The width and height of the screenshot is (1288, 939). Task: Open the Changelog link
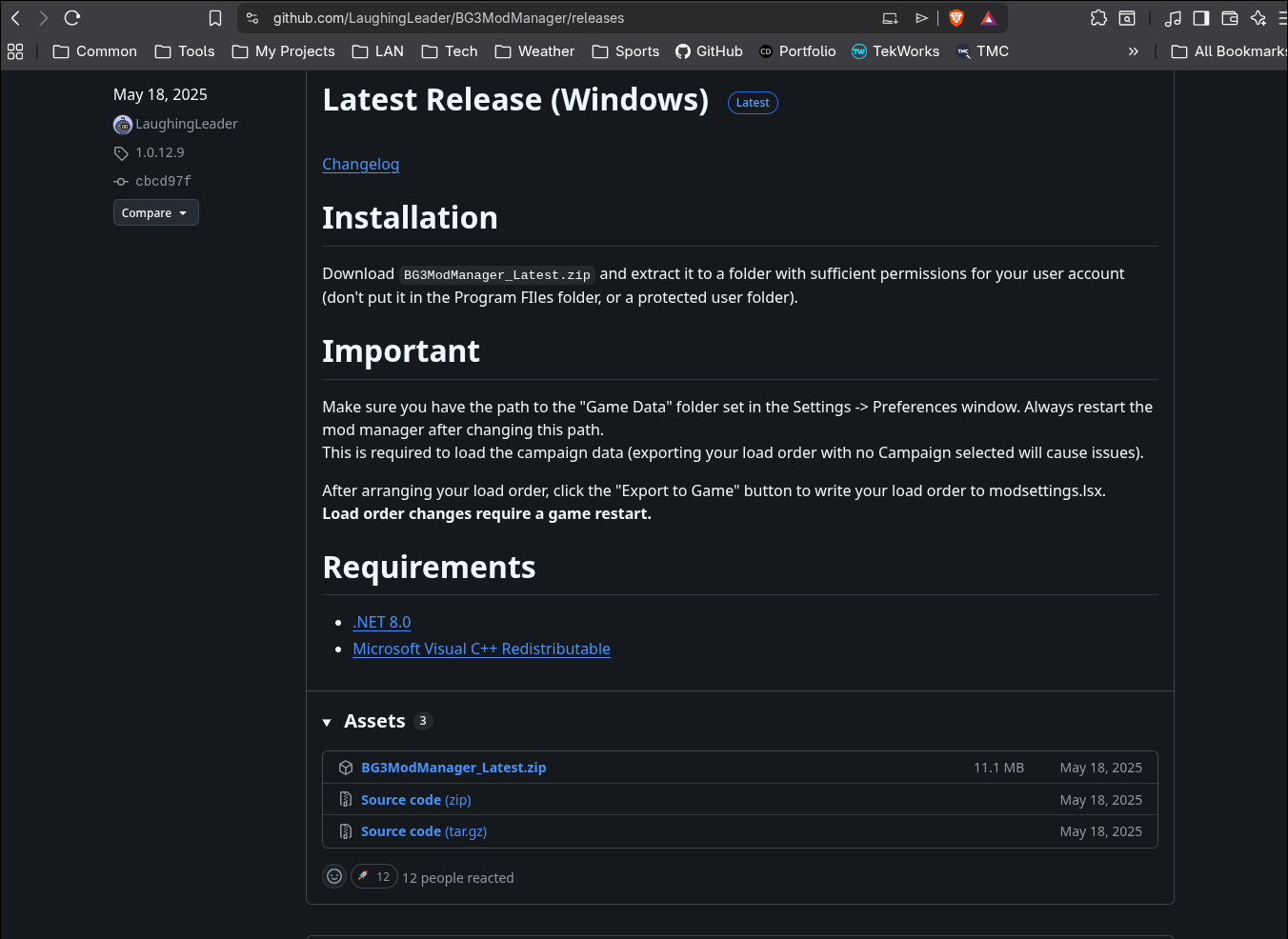(x=360, y=164)
